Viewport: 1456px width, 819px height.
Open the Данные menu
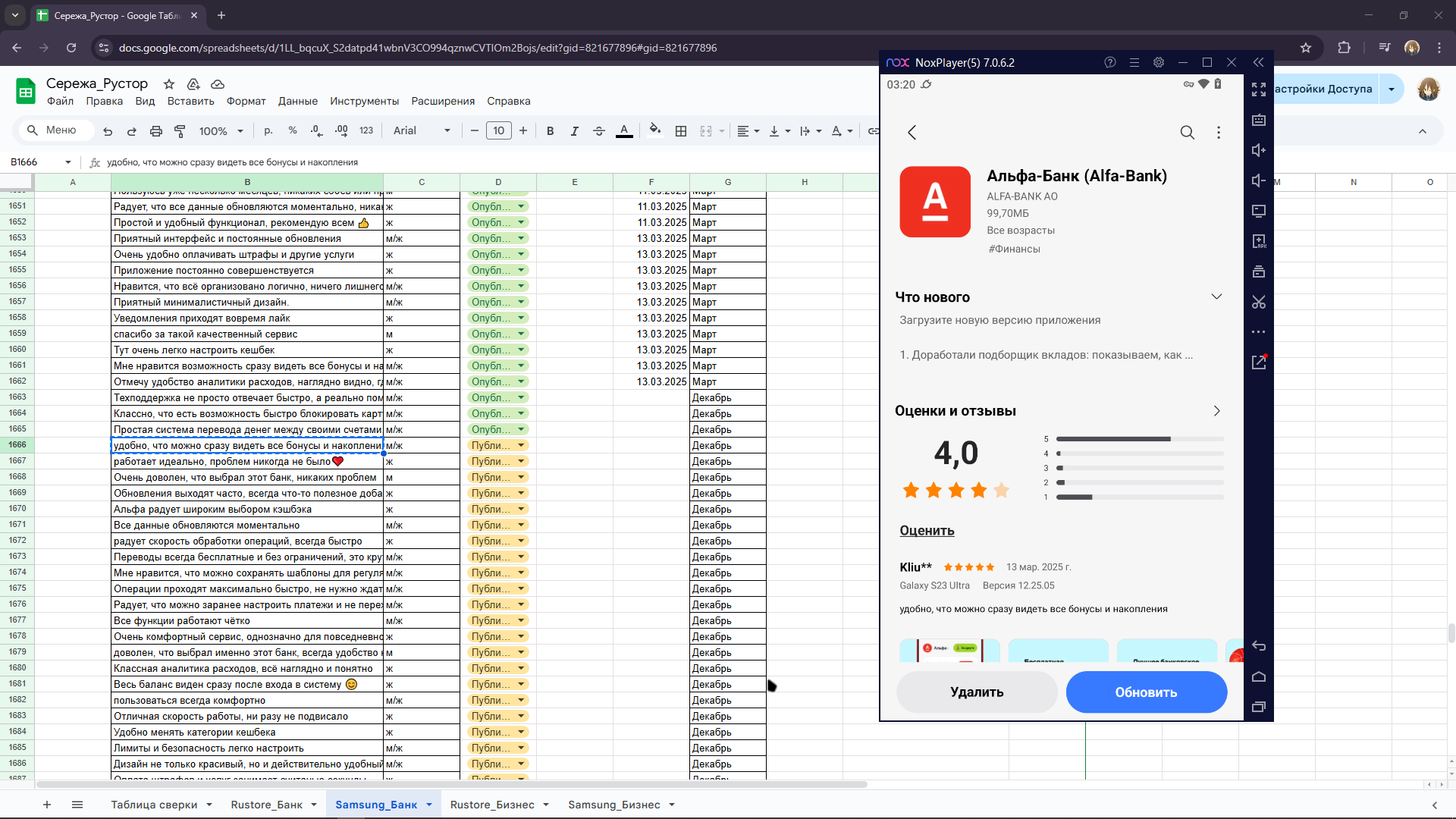[298, 101]
